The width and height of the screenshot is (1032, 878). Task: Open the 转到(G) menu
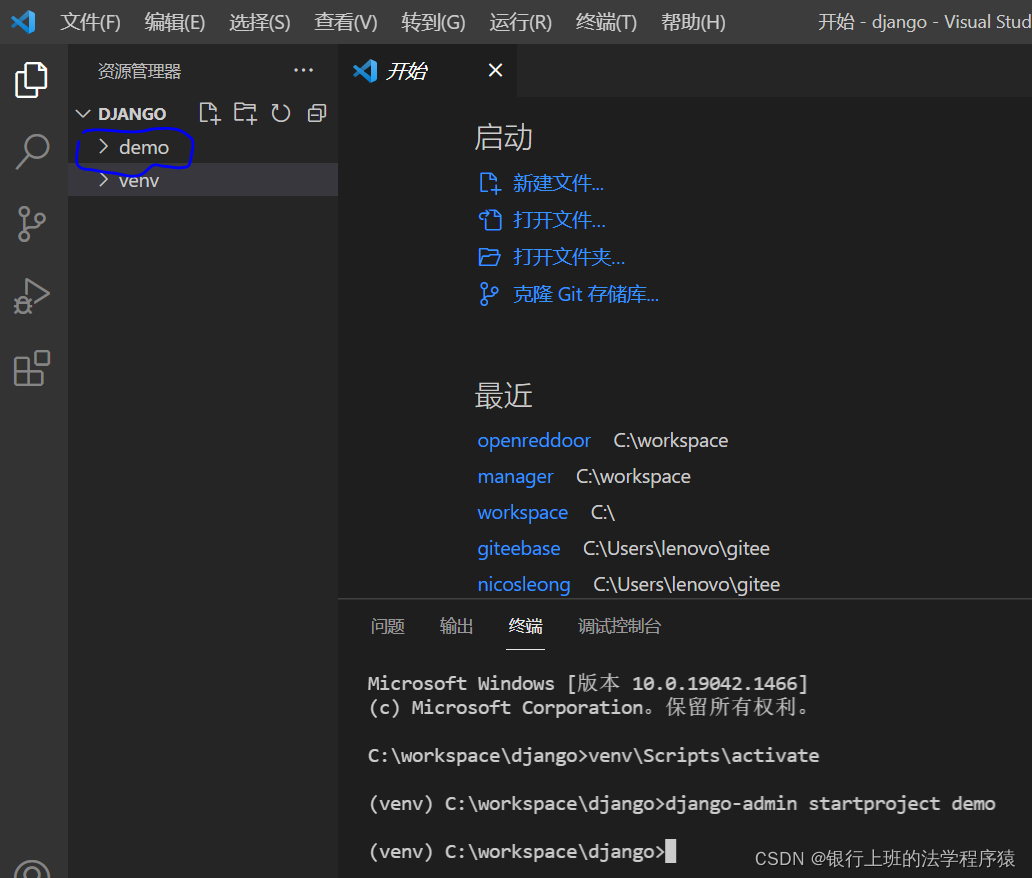pyautogui.click(x=433, y=22)
